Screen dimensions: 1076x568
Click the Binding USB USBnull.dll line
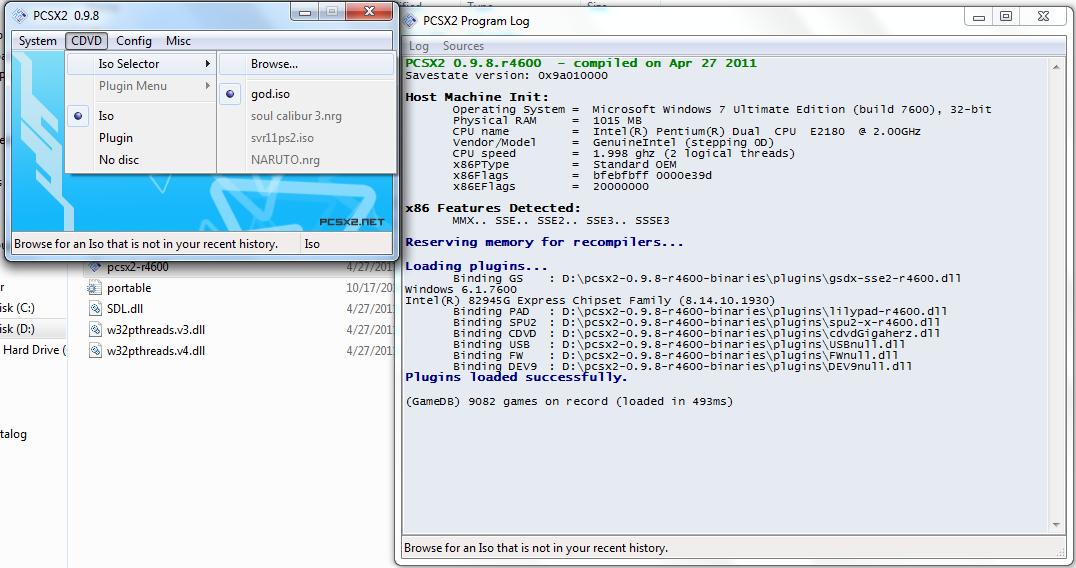tap(679, 344)
